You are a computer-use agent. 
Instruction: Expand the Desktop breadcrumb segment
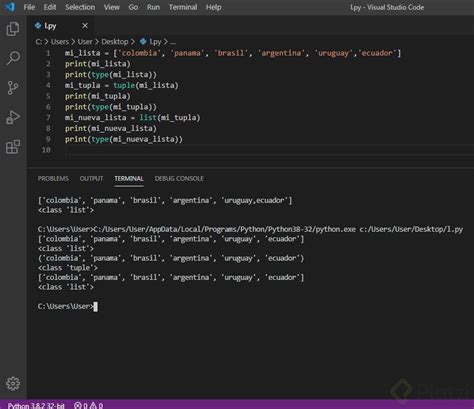tap(115, 42)
